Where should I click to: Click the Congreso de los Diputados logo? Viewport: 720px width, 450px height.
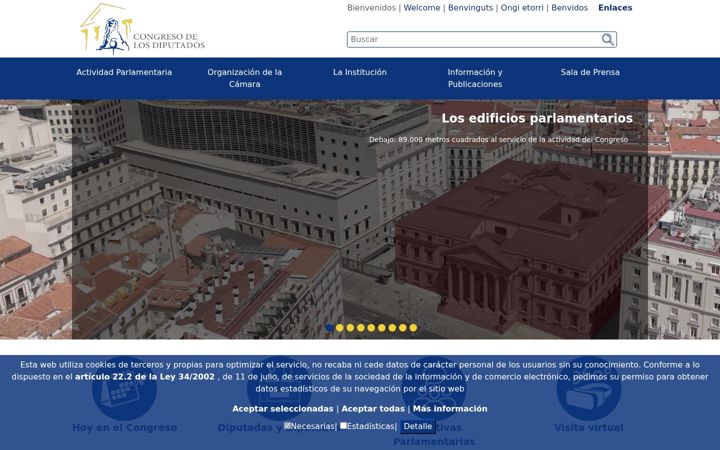(142, 28)
